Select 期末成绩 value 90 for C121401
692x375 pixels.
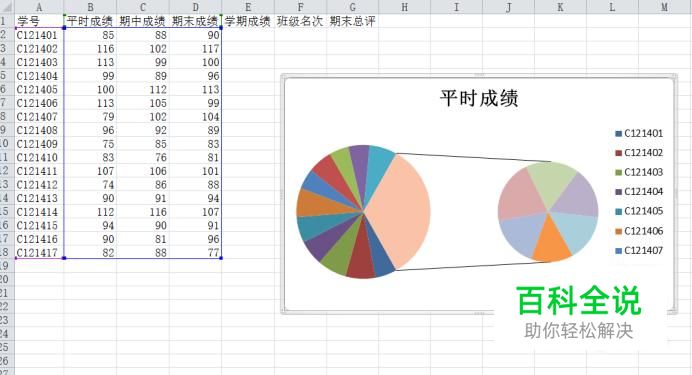click(x=195, y=35)
